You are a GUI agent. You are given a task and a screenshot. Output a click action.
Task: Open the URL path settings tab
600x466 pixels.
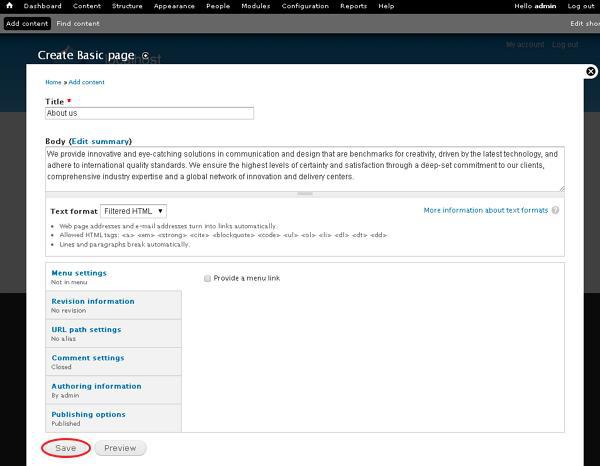[86, 329]
